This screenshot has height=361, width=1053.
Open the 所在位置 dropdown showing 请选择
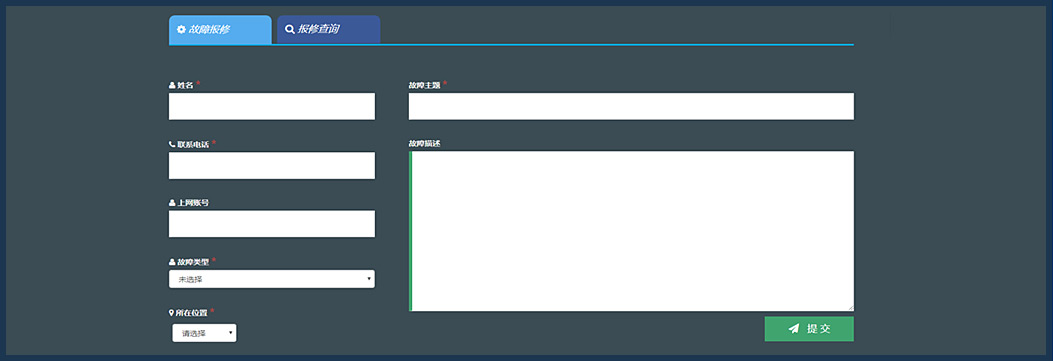tap(204, 333)
